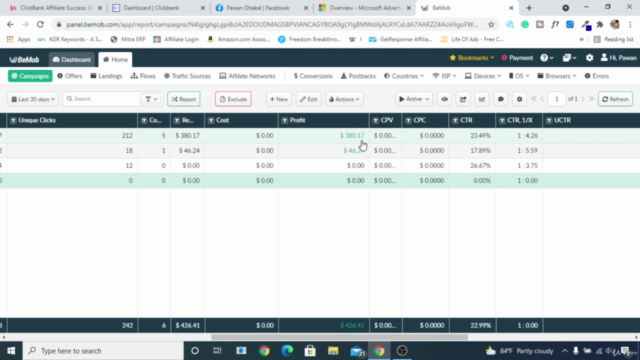The height and width of the screenshot is (360, 640).
Task: Click the Report button
Action: [184, 99]
